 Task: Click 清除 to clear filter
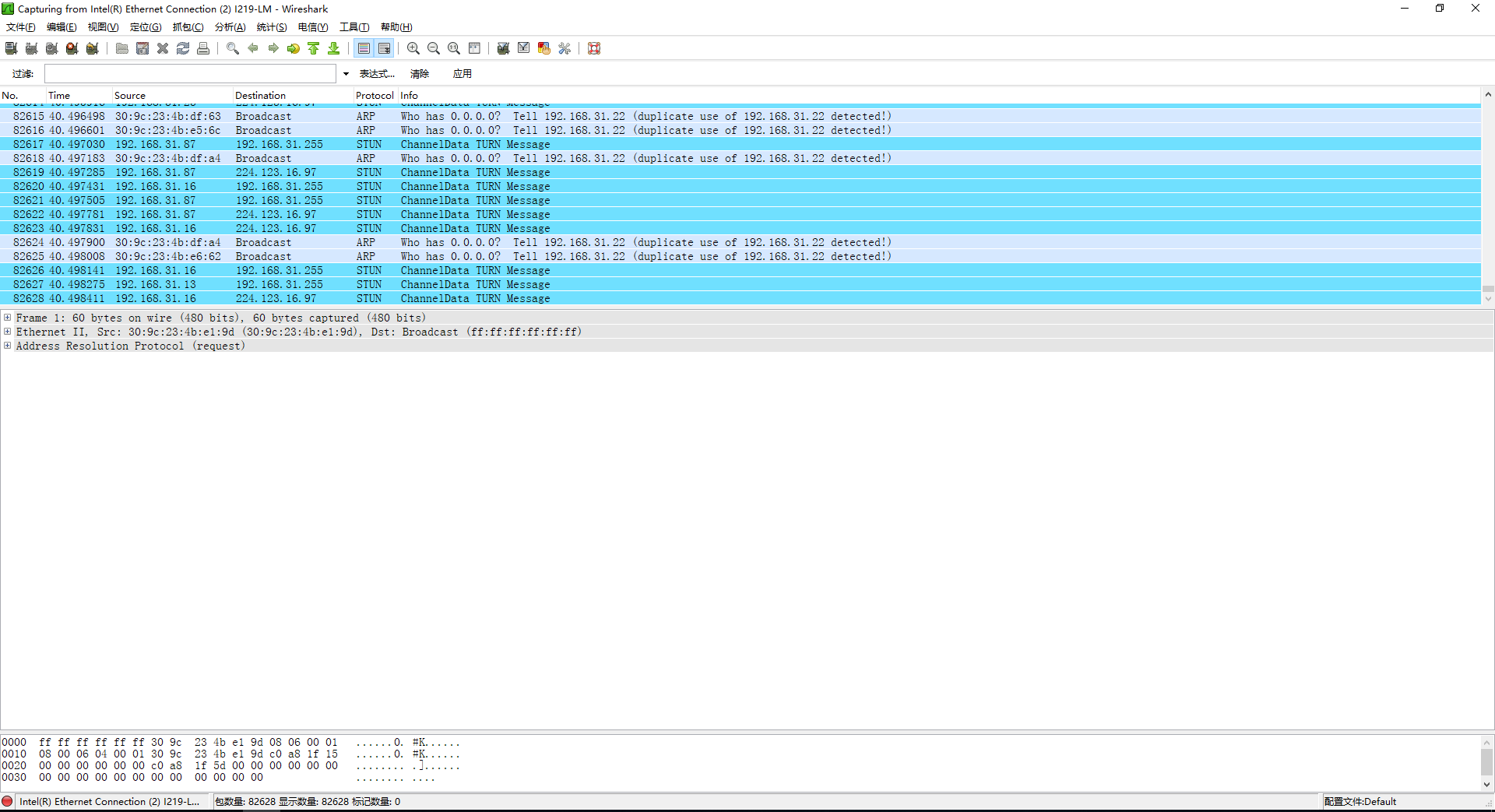coord(420,74)
